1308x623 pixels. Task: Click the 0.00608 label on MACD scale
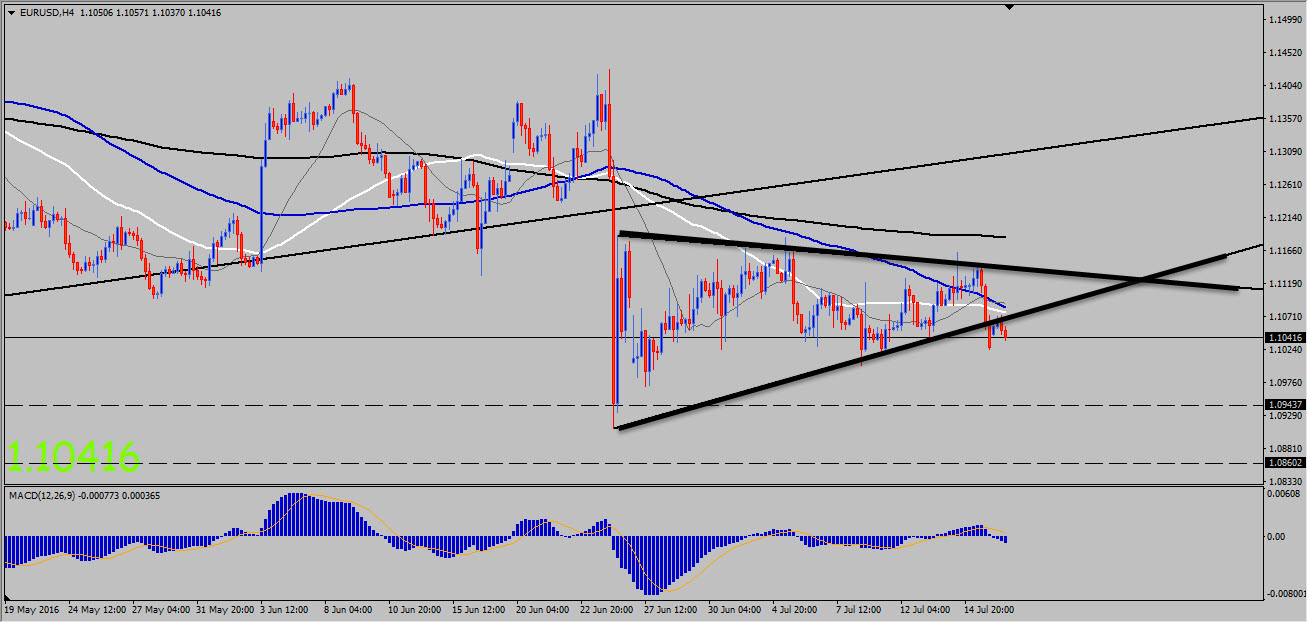(x=1283, y=493)
